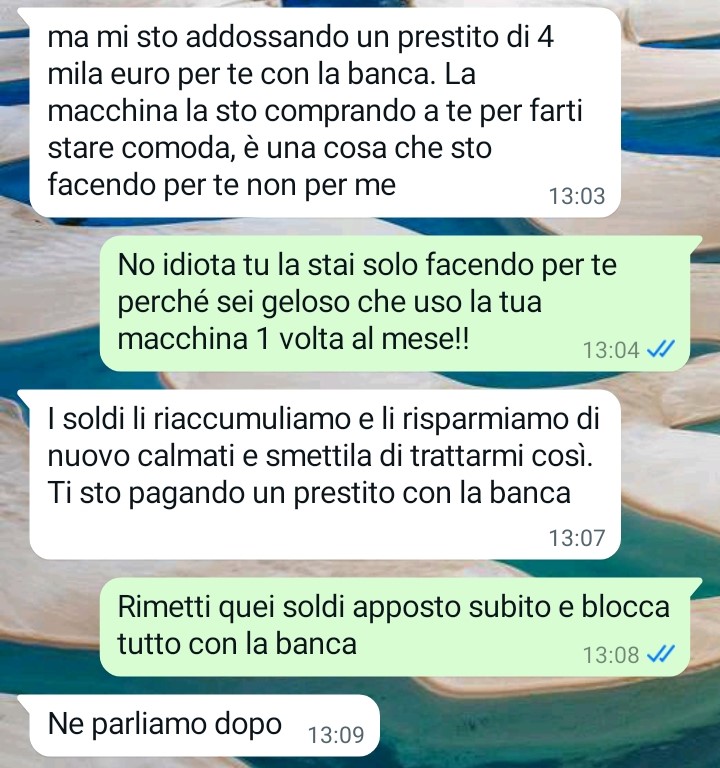The image size is (720, 768).
Task: Click the 13:04 timestamp
Action: point(611,350)
